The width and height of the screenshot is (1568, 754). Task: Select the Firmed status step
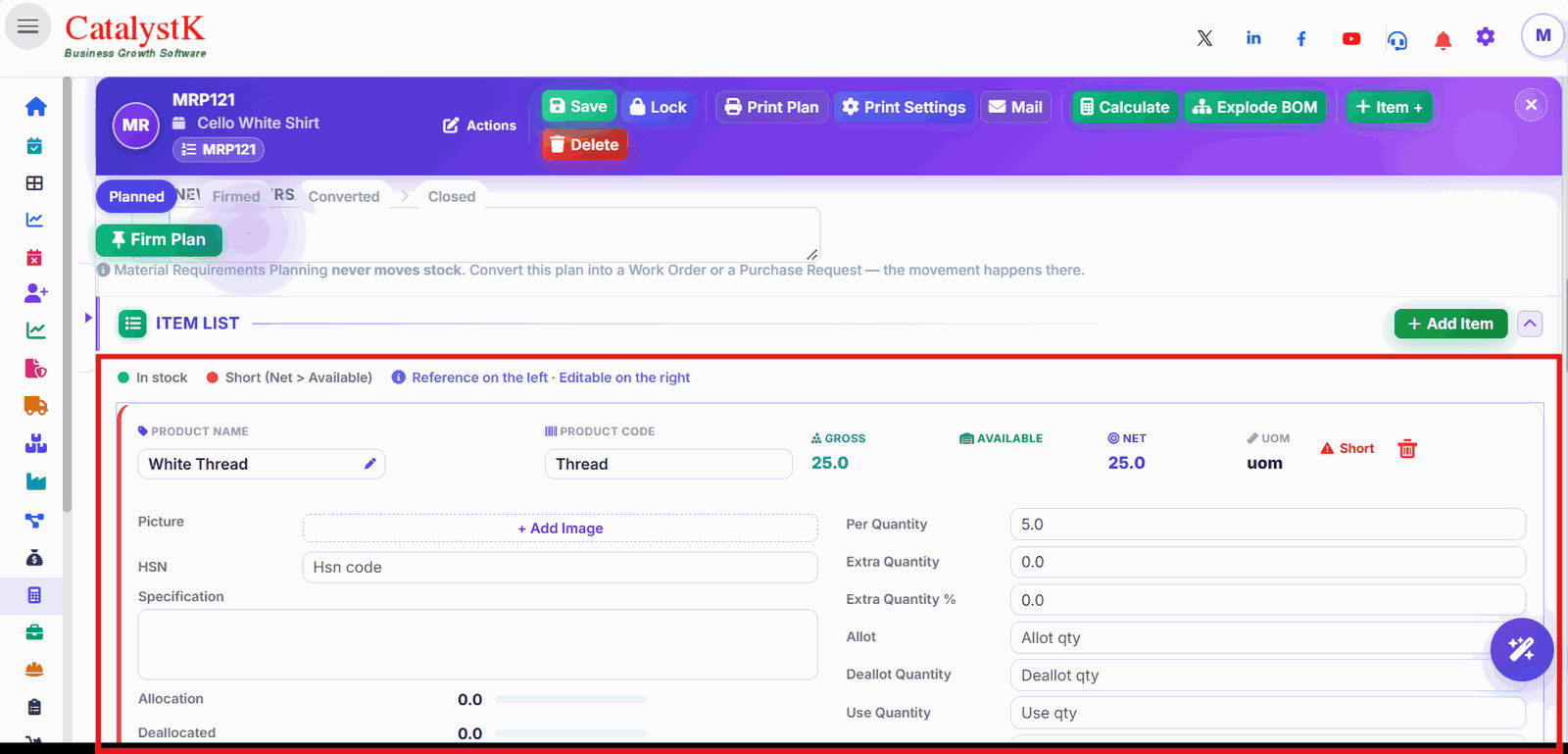(x=236, y=196)
